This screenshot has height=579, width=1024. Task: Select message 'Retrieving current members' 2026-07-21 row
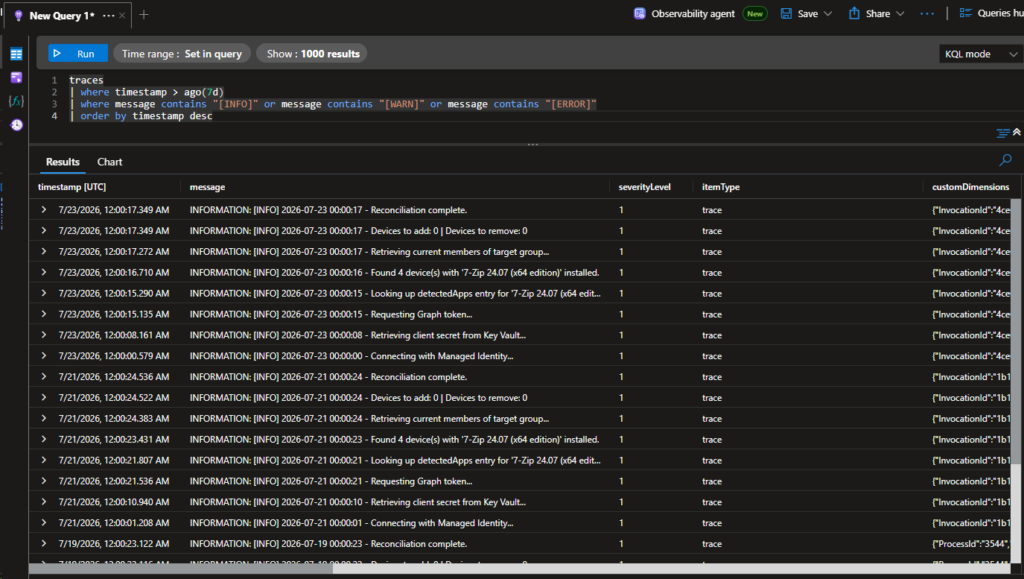tap(369, 418)
